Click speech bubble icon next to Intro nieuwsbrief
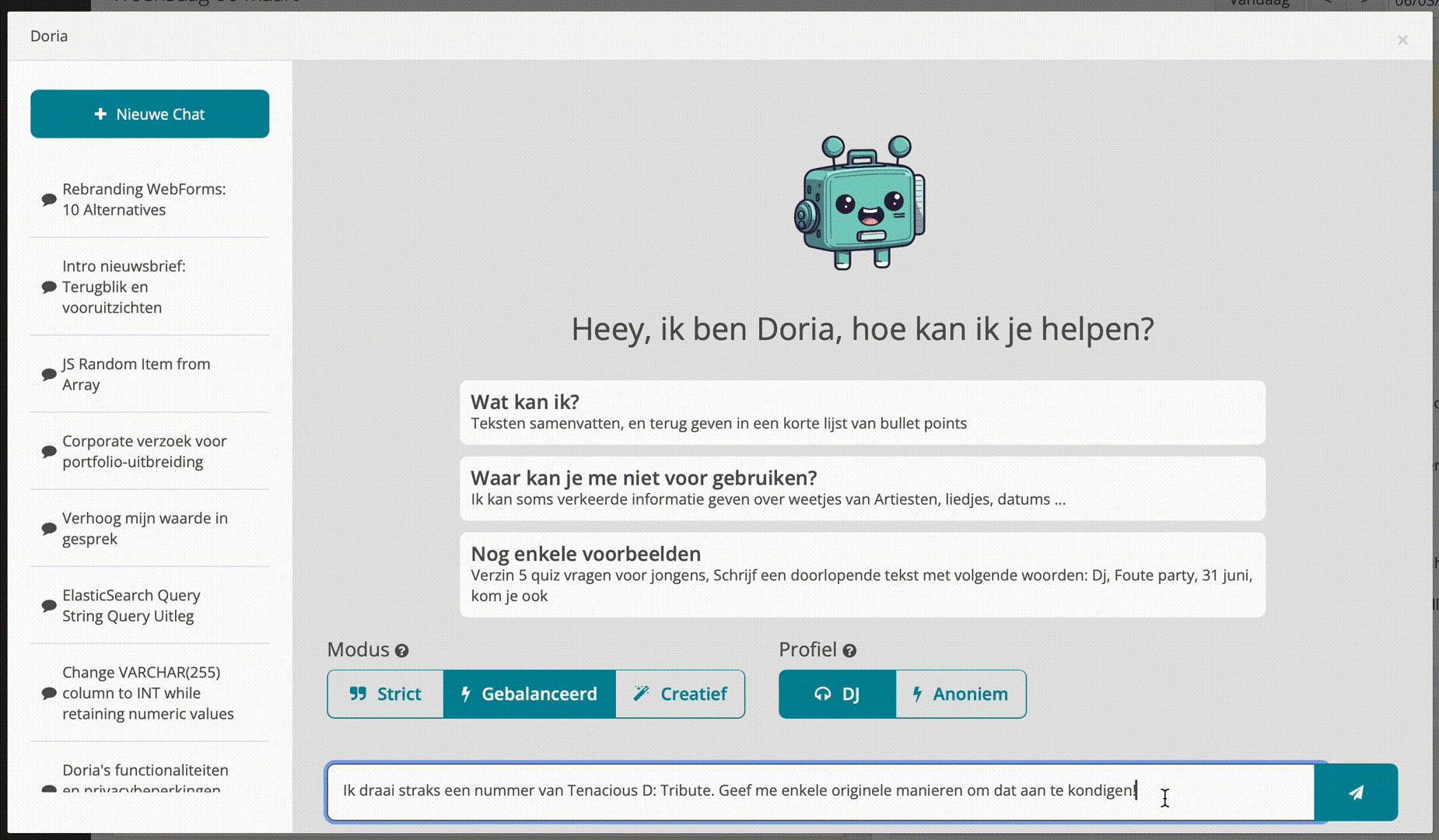1439x840 pixels. click(49, 288)
